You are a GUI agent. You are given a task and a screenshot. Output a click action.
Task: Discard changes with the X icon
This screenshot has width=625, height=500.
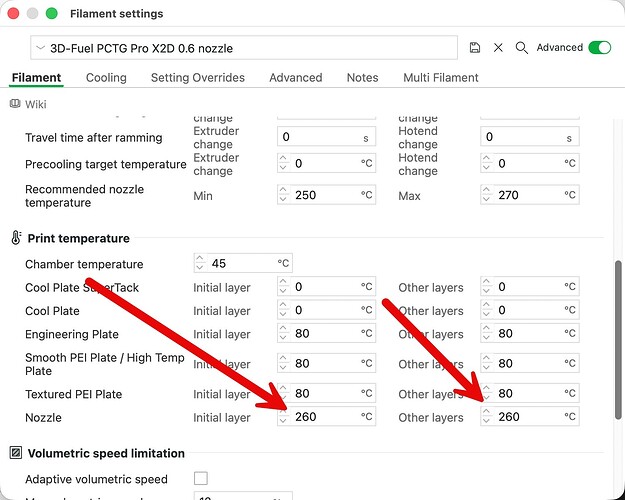pos(498,47)
